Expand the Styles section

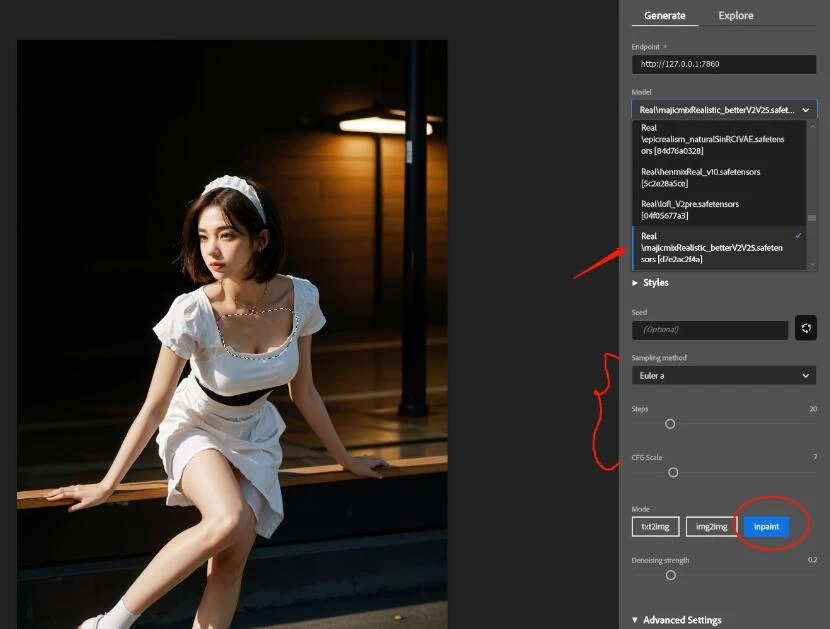click(650, 283)
